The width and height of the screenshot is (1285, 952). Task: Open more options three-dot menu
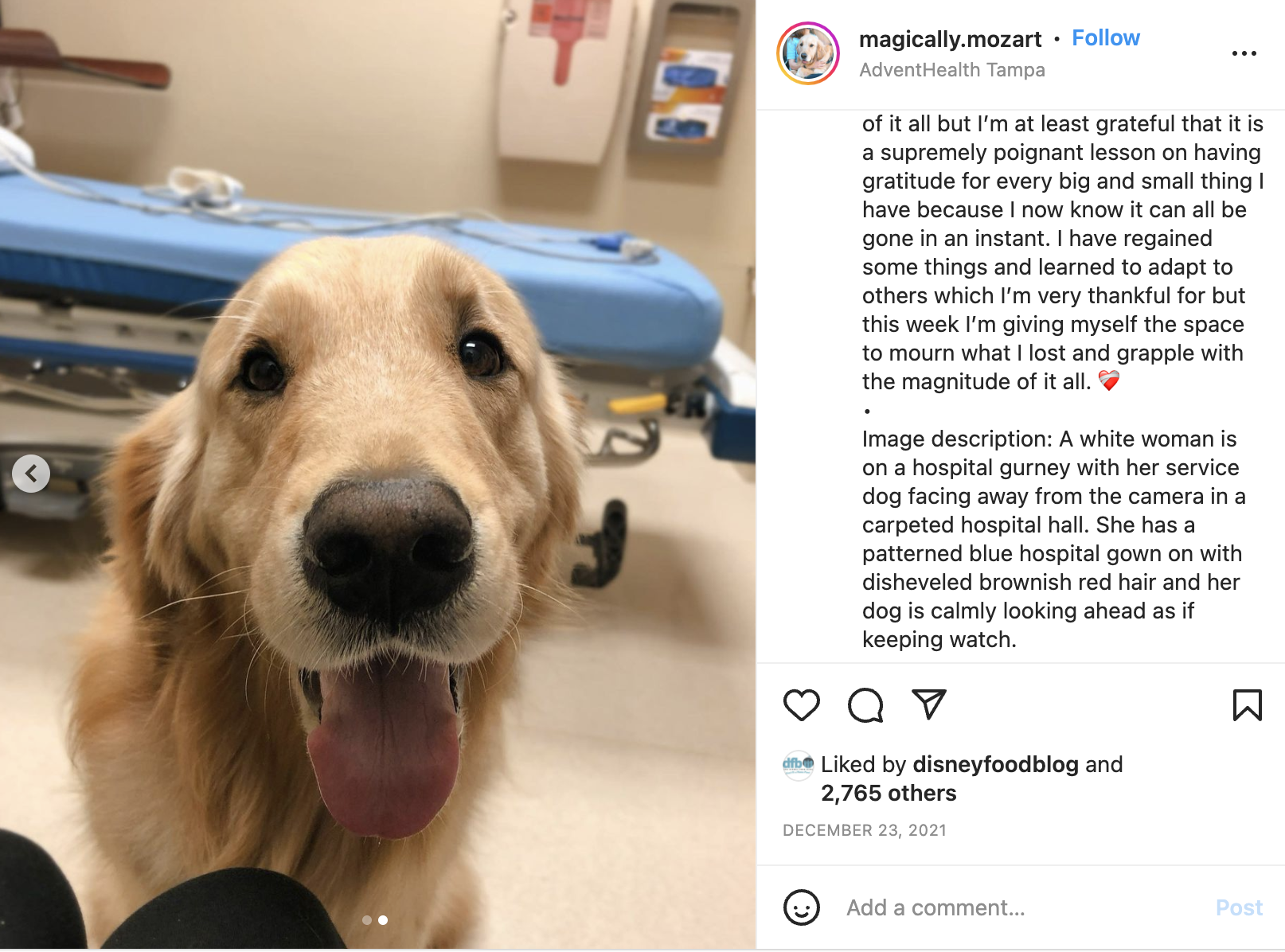pyautogui.click(x=1244, y=53)
